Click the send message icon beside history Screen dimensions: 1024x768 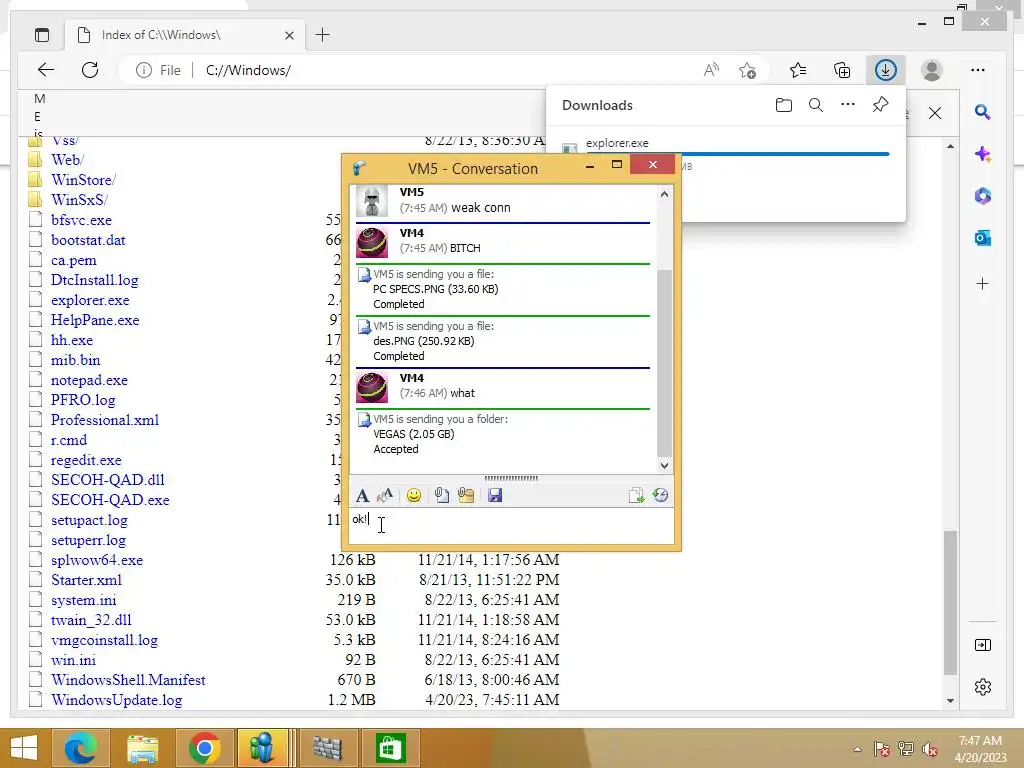636,496
